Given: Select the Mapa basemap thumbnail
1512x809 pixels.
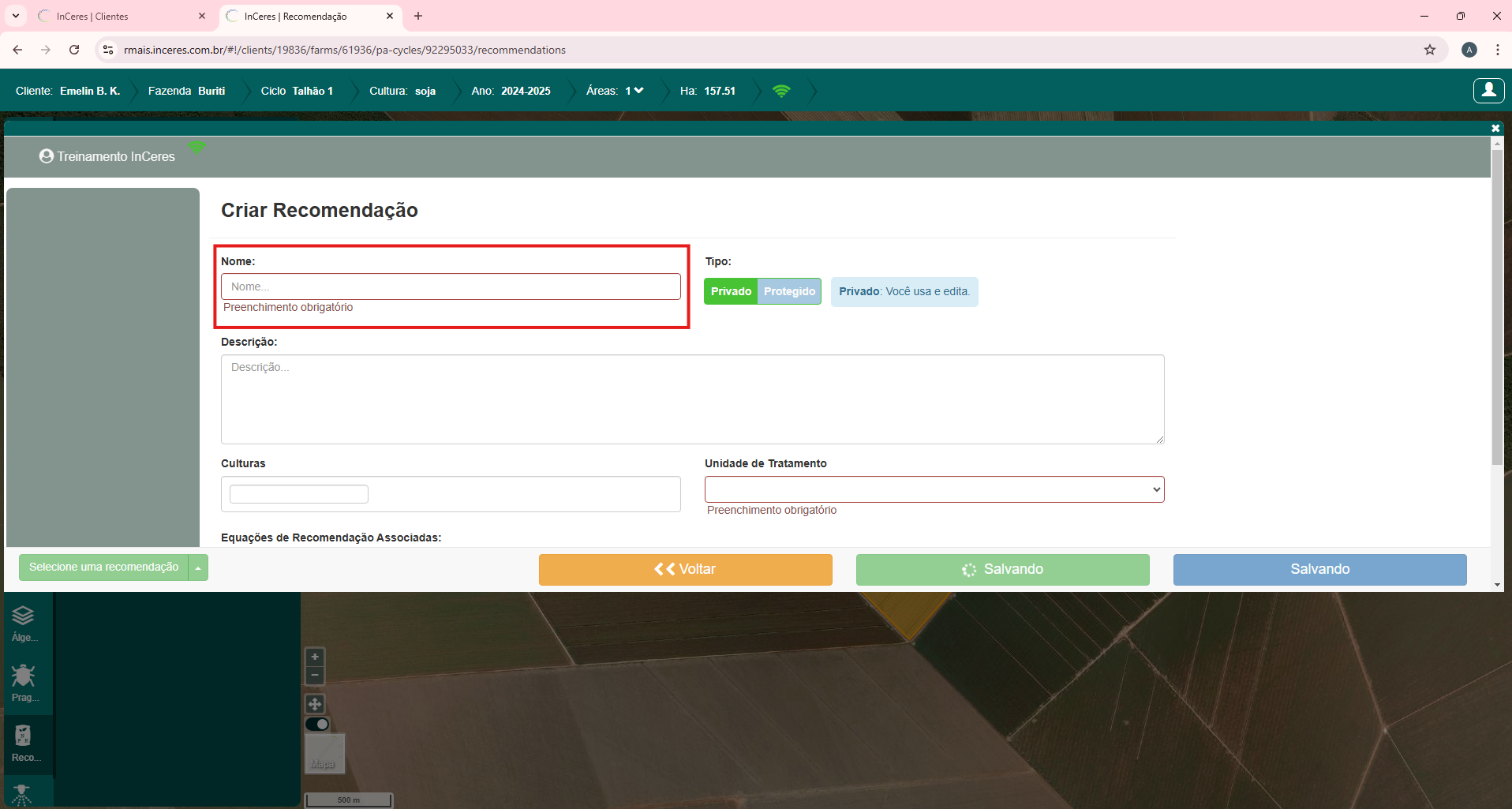Looking at the screenshot, I should point(324,753).
